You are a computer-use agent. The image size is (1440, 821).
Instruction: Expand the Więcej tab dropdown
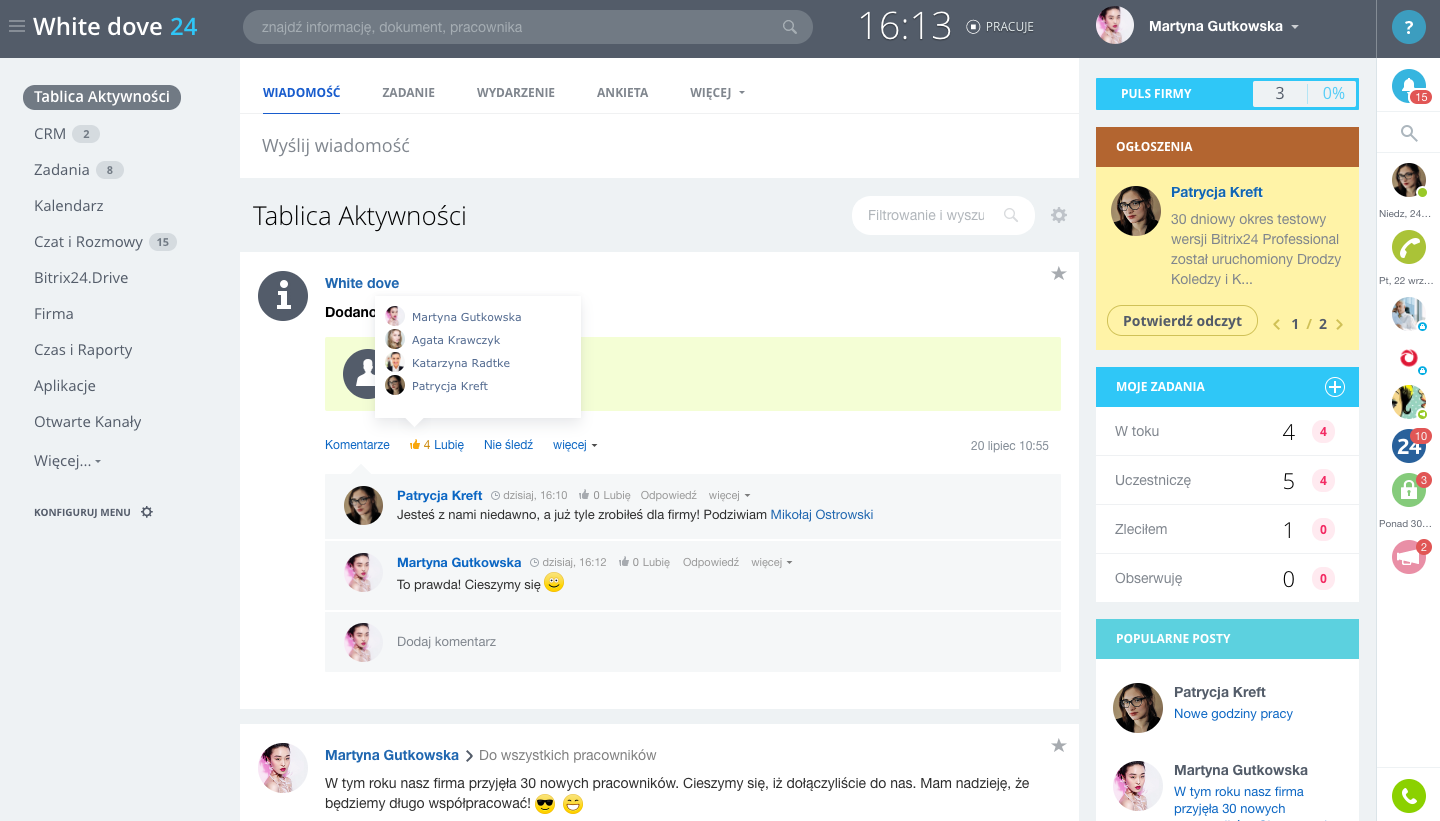tap(717, 93)
